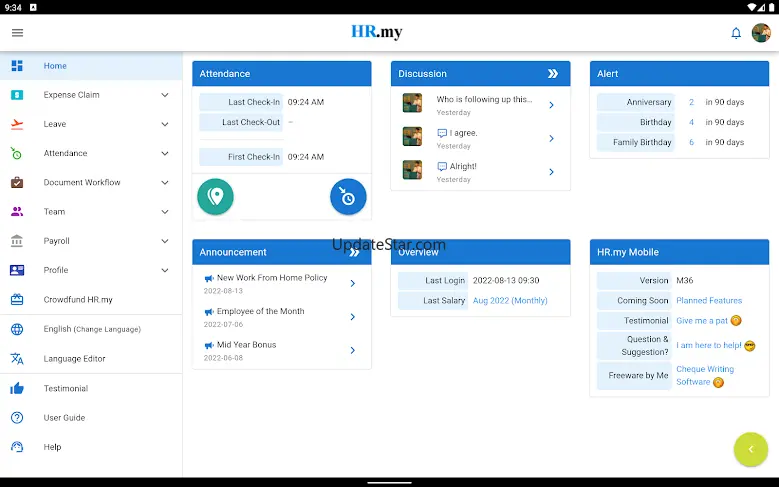Select Home in the sidebar
779x487 pixels.
tap(91, 66)
